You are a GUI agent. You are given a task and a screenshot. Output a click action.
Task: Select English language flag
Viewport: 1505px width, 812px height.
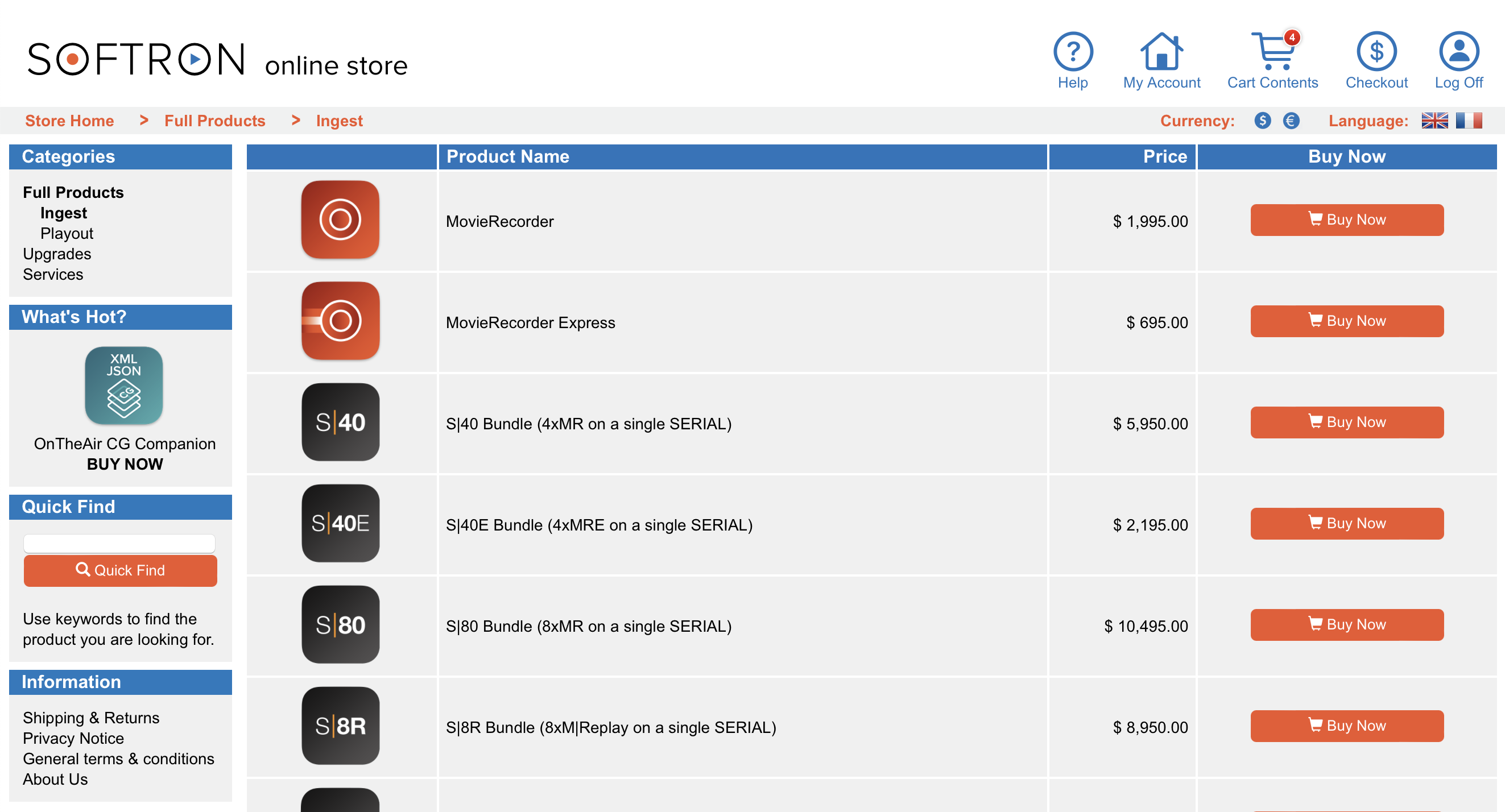[1434, 121]
